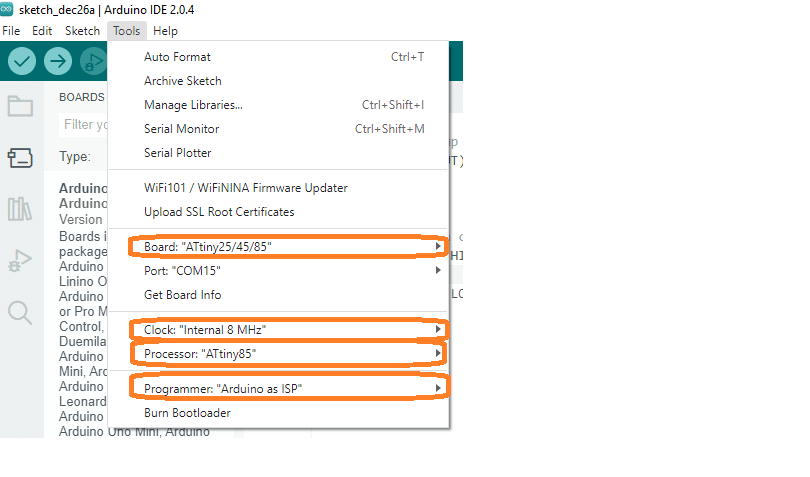
Task: Open the Library Manager sidebar icon
Action: point(20,209)
